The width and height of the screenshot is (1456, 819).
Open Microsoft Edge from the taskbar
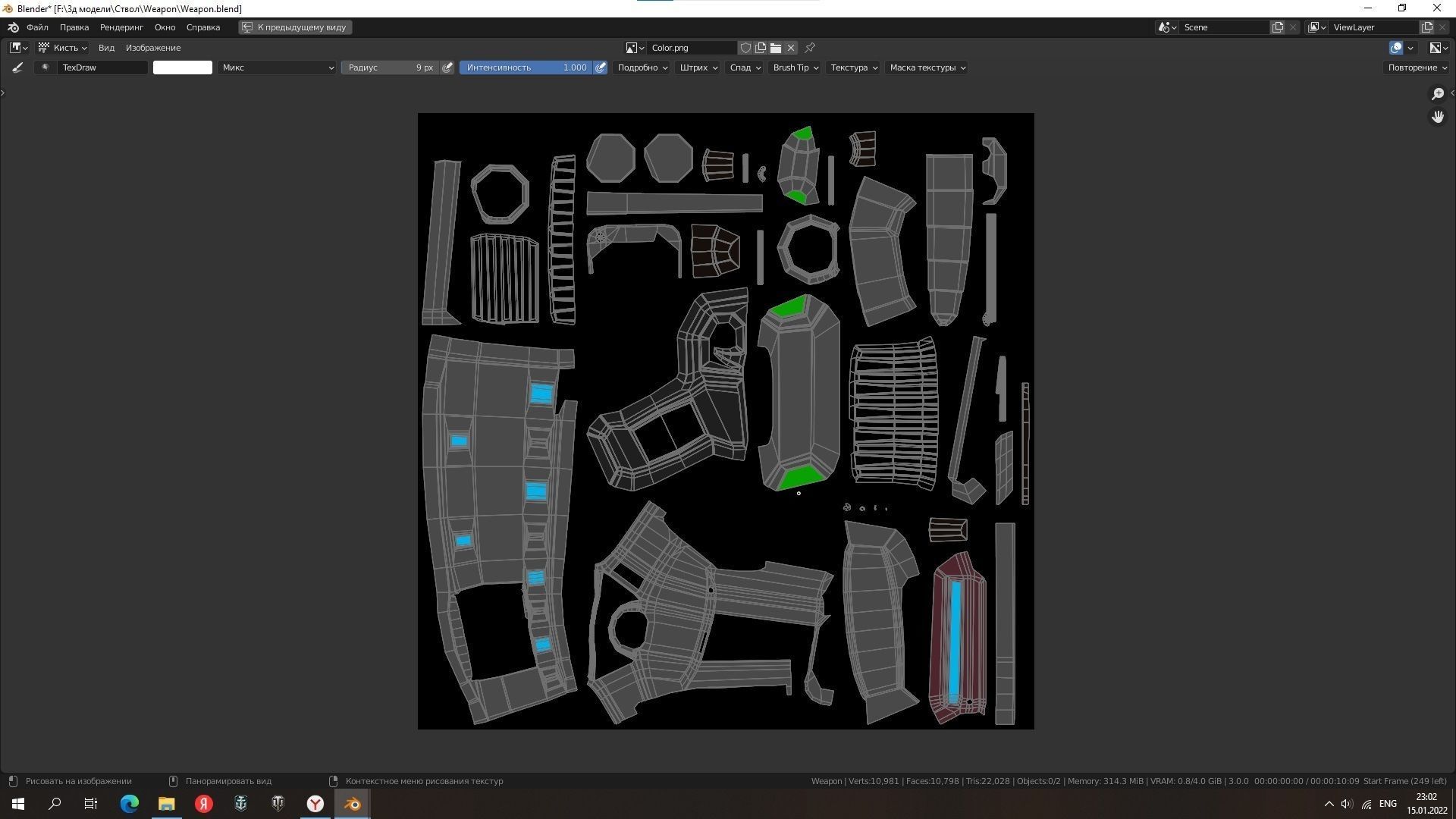(129, 804)
